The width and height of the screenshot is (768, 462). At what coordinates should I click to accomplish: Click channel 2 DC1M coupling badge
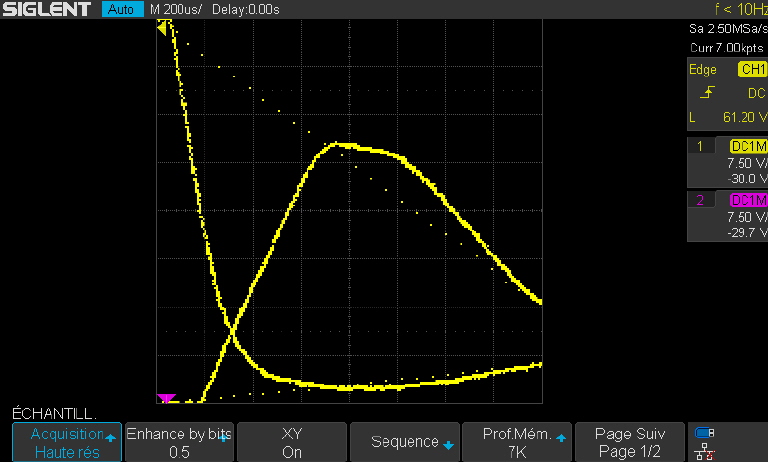point(748,200)
